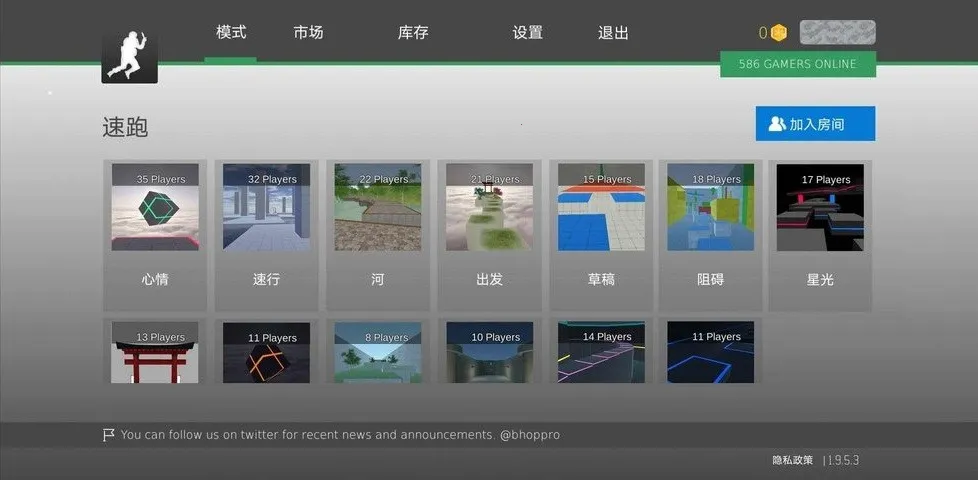Image resolution: width=978 pixels, height=480 pixels.
Task: Click the 21 Players count label
Action: tap(495, 180)
